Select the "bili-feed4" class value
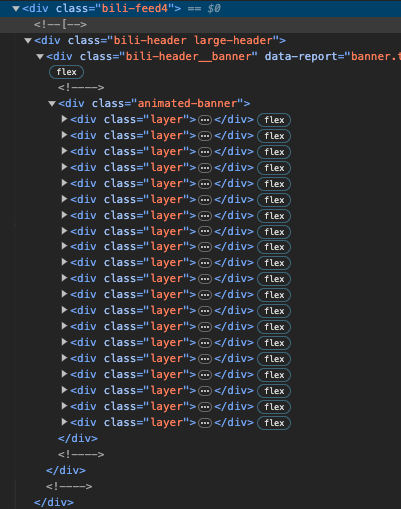This screenshot has width=401, height=509. point(135,8)
